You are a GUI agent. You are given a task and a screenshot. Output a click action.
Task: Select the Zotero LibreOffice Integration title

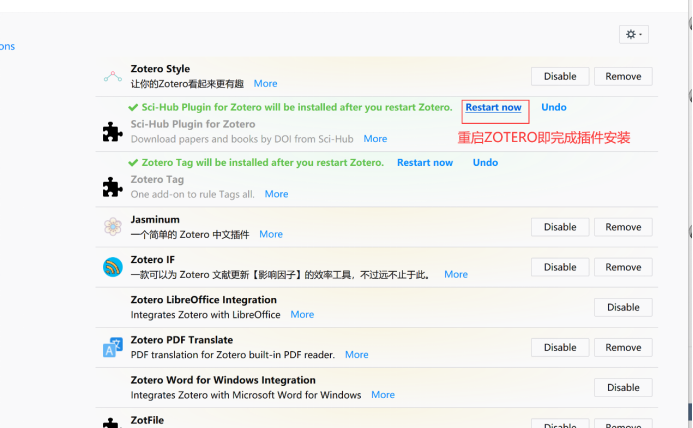point(203,300)
